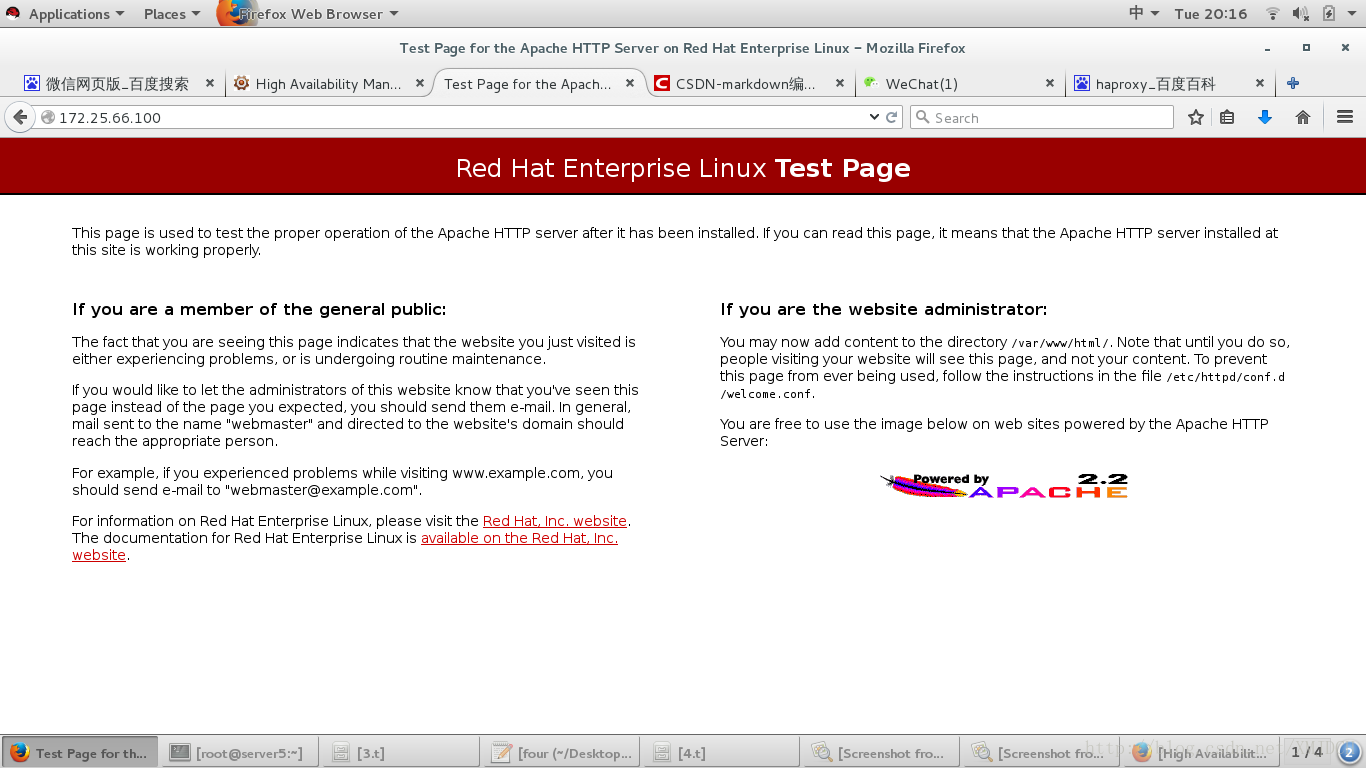Open the [4.t] window from the taskbar

click(x=721, y=752)
